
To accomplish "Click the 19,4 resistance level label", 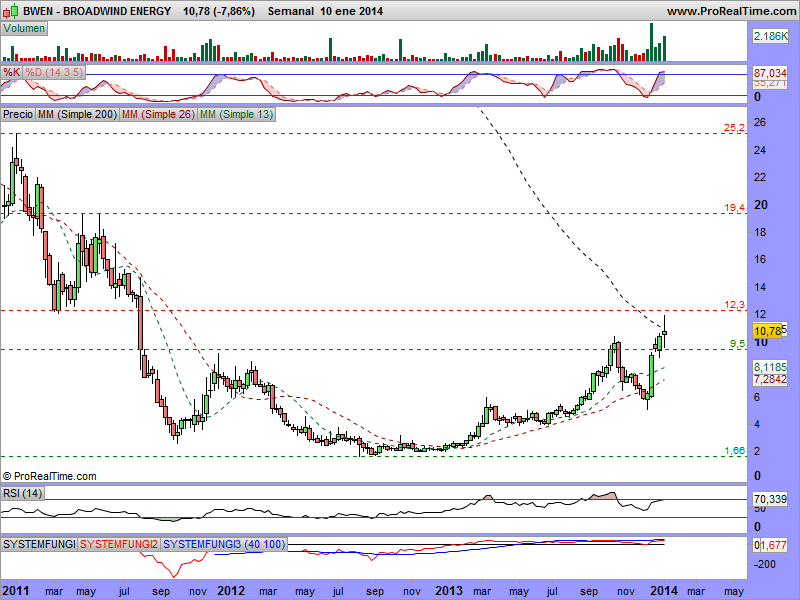I will (734, 207).
